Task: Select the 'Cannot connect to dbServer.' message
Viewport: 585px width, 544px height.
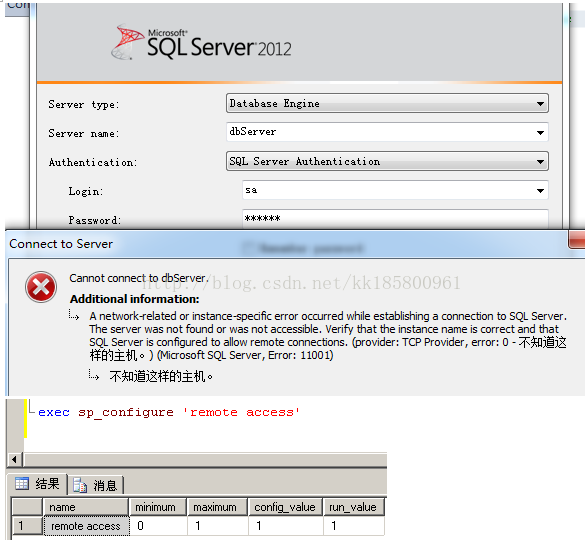Action: click(x=139, y=278)
